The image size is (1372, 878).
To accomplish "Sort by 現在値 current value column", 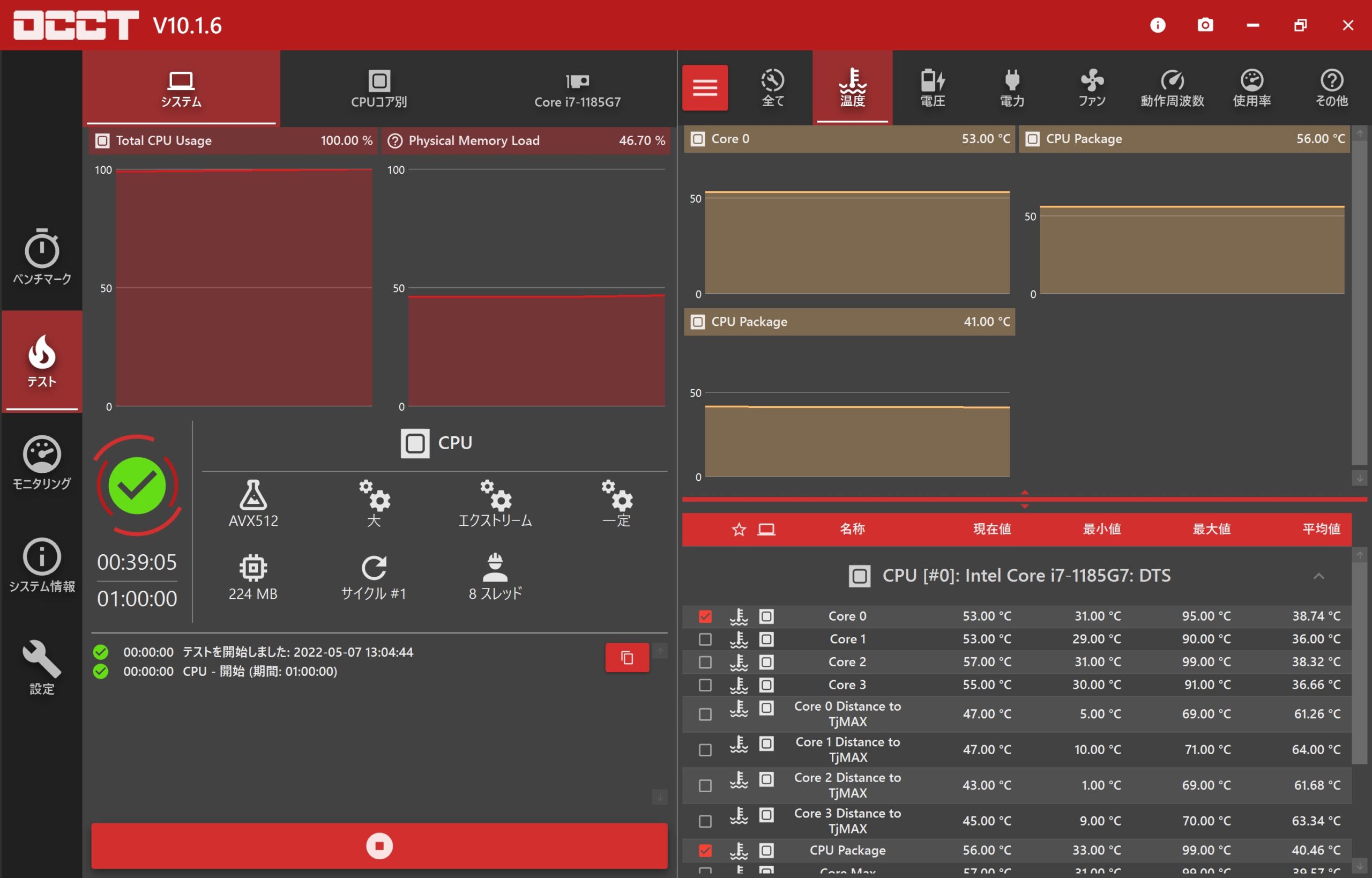I will click(992, 529).
